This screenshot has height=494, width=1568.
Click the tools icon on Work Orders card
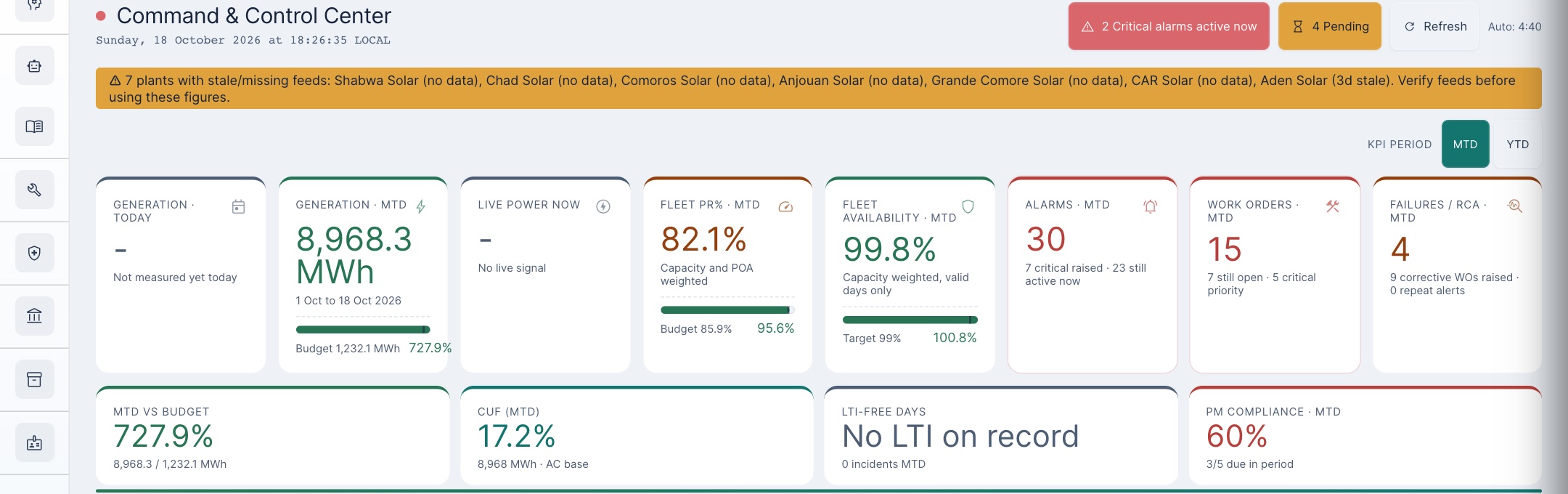[1333, 206]
